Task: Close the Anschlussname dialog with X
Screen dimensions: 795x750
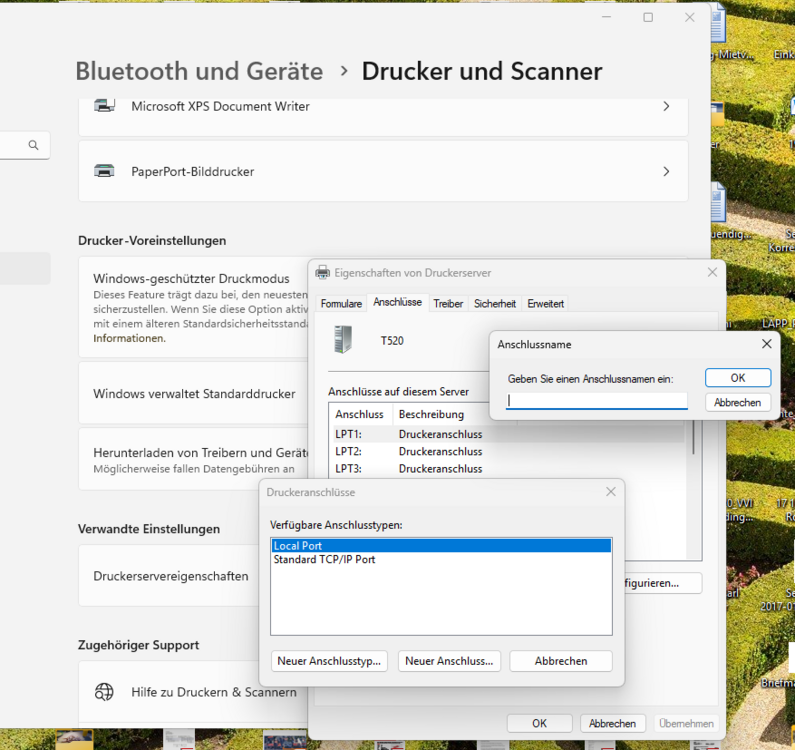Action: click(x=767, y=344)
